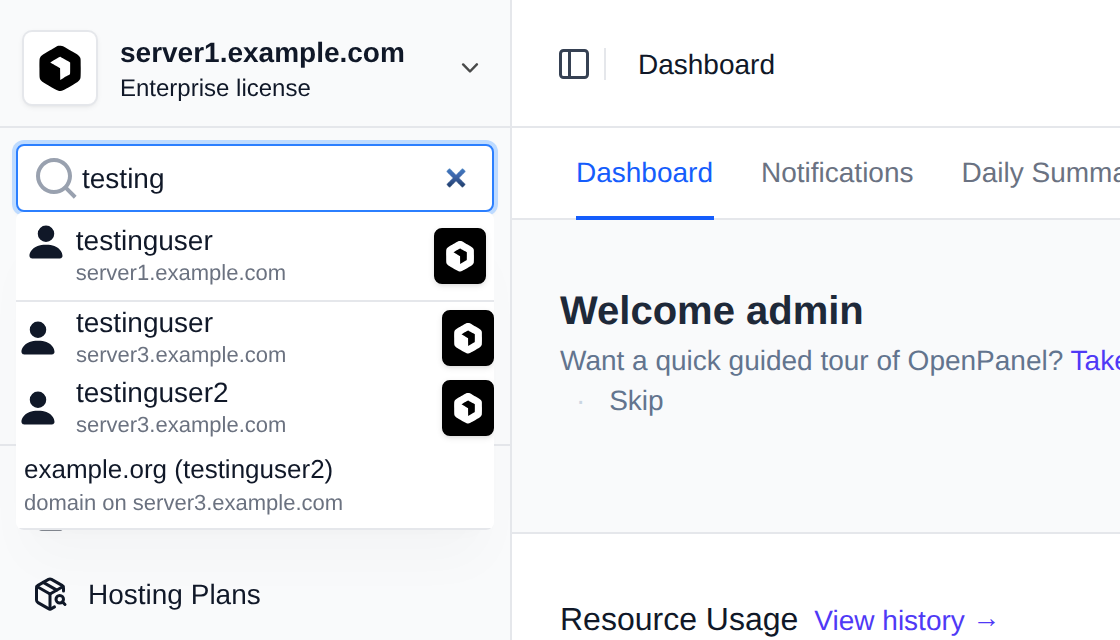Open the example.org (testinguser2) domain result
The width and height of the screenshot is (1120, 640).
pos(255,486)
